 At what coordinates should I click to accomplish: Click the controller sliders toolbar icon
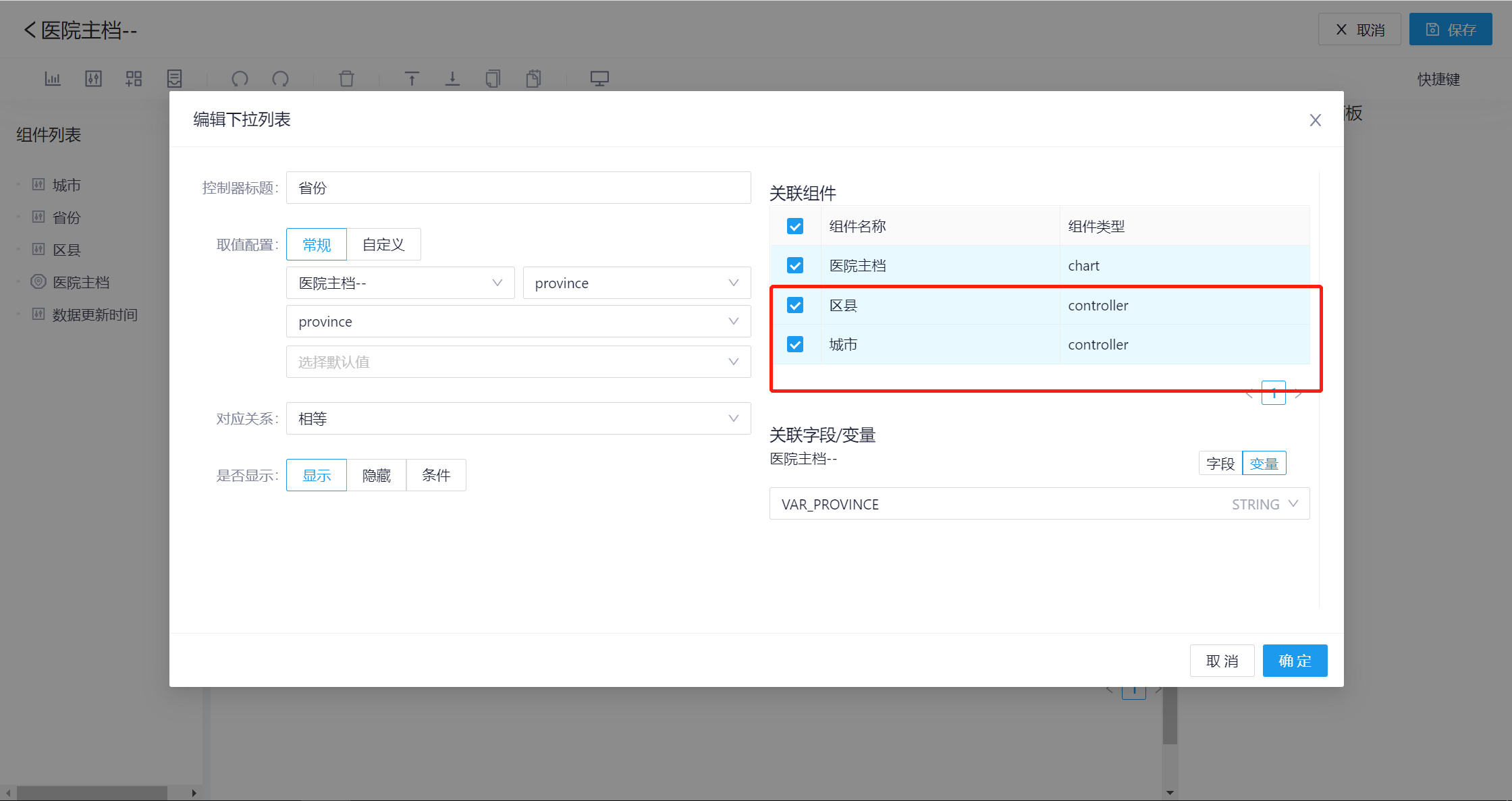click(x=93, y=79)
